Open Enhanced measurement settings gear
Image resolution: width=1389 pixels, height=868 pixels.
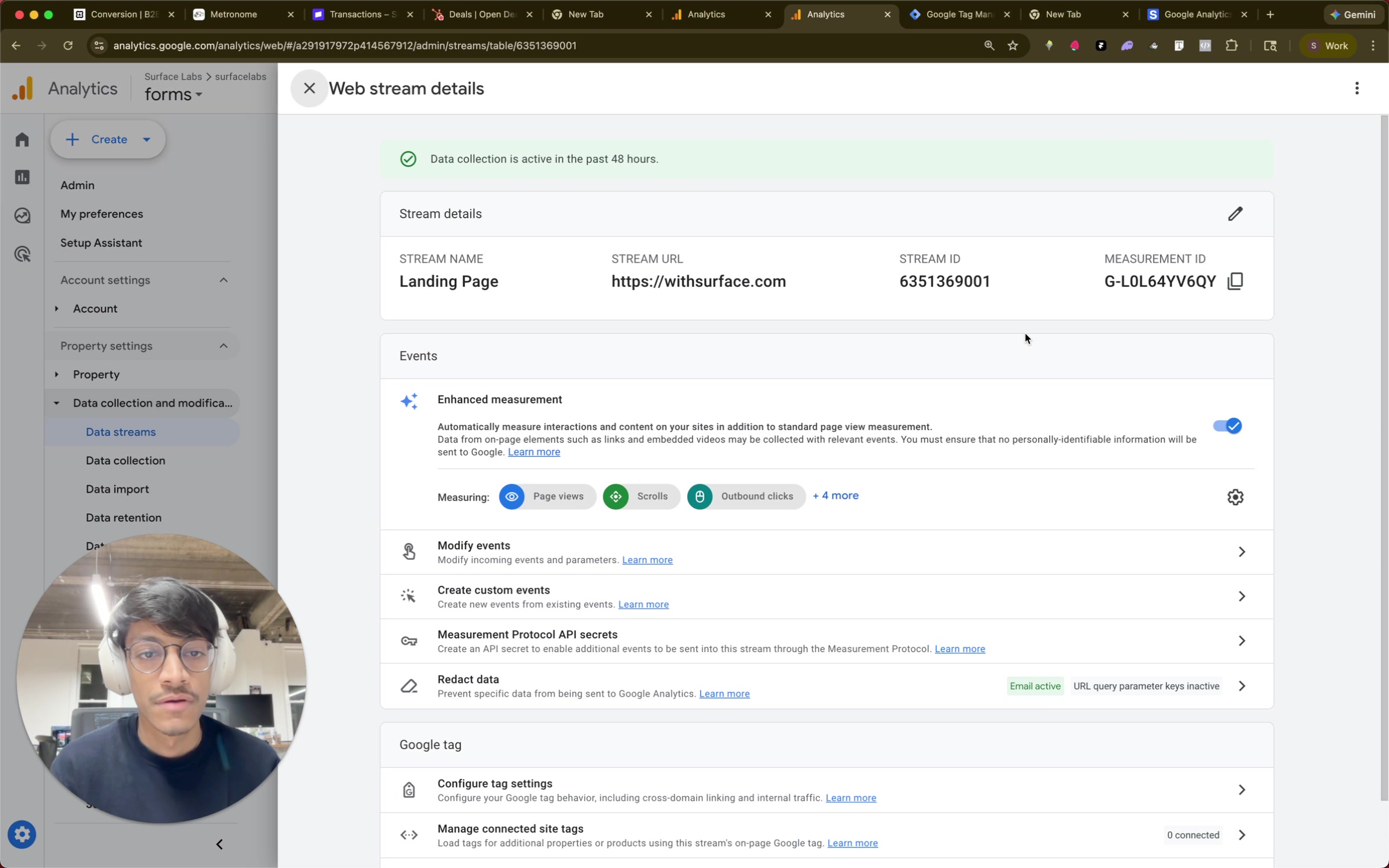coord(1235,496)
